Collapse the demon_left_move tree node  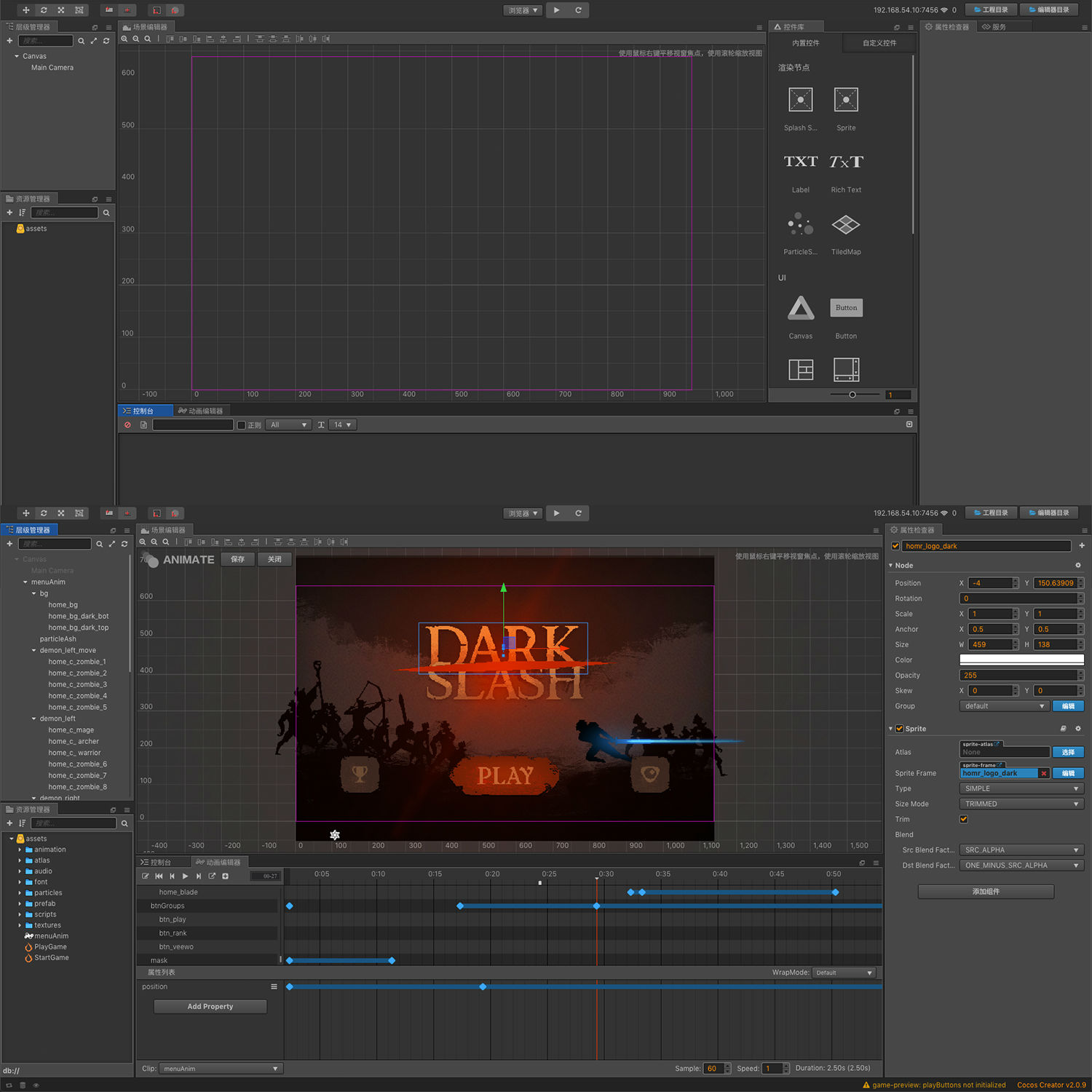pos(34,651)
